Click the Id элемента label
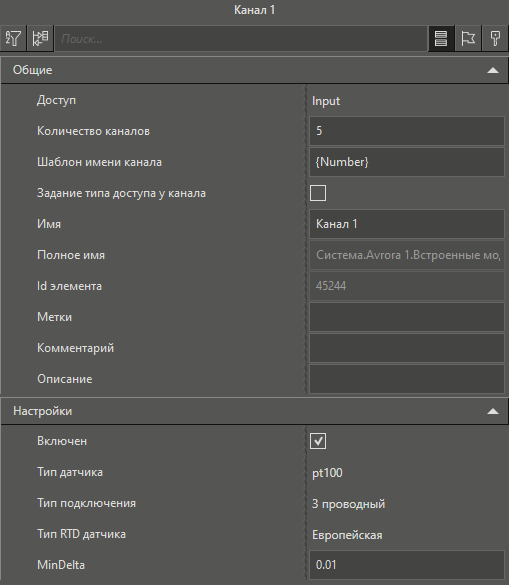 click(69, 286)
